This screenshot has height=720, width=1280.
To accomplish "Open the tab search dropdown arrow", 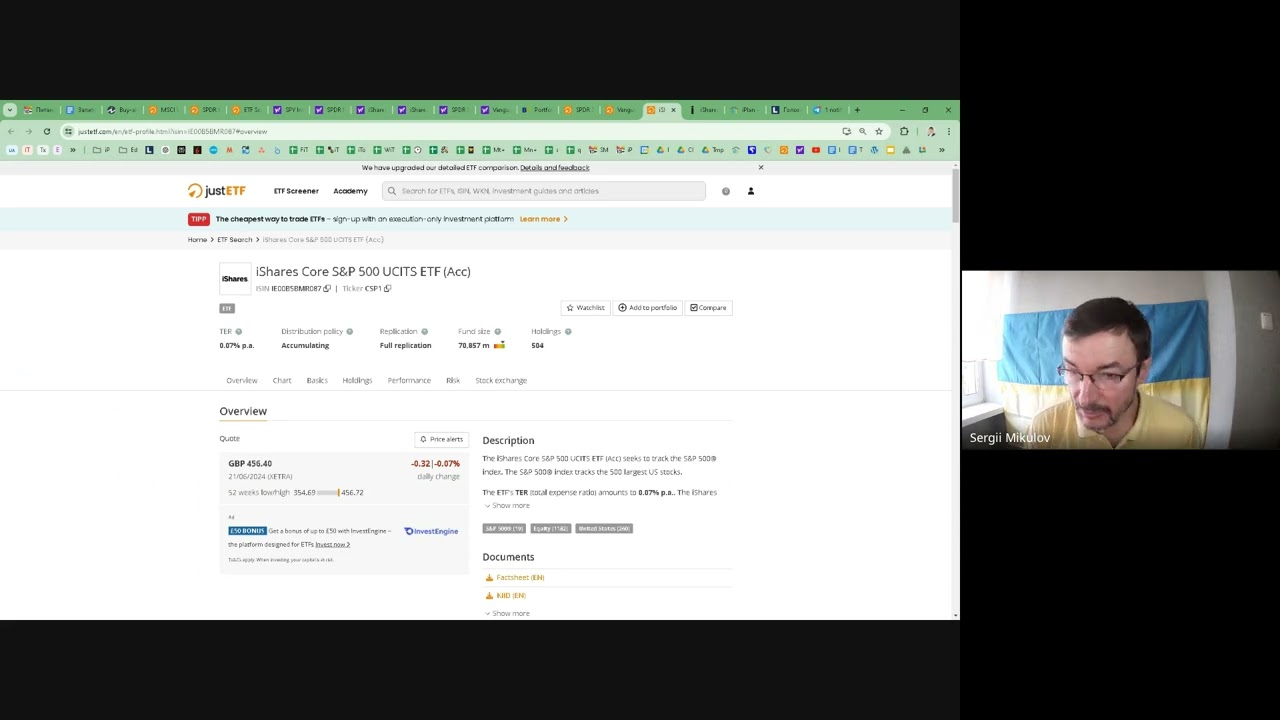I will 9,110.
